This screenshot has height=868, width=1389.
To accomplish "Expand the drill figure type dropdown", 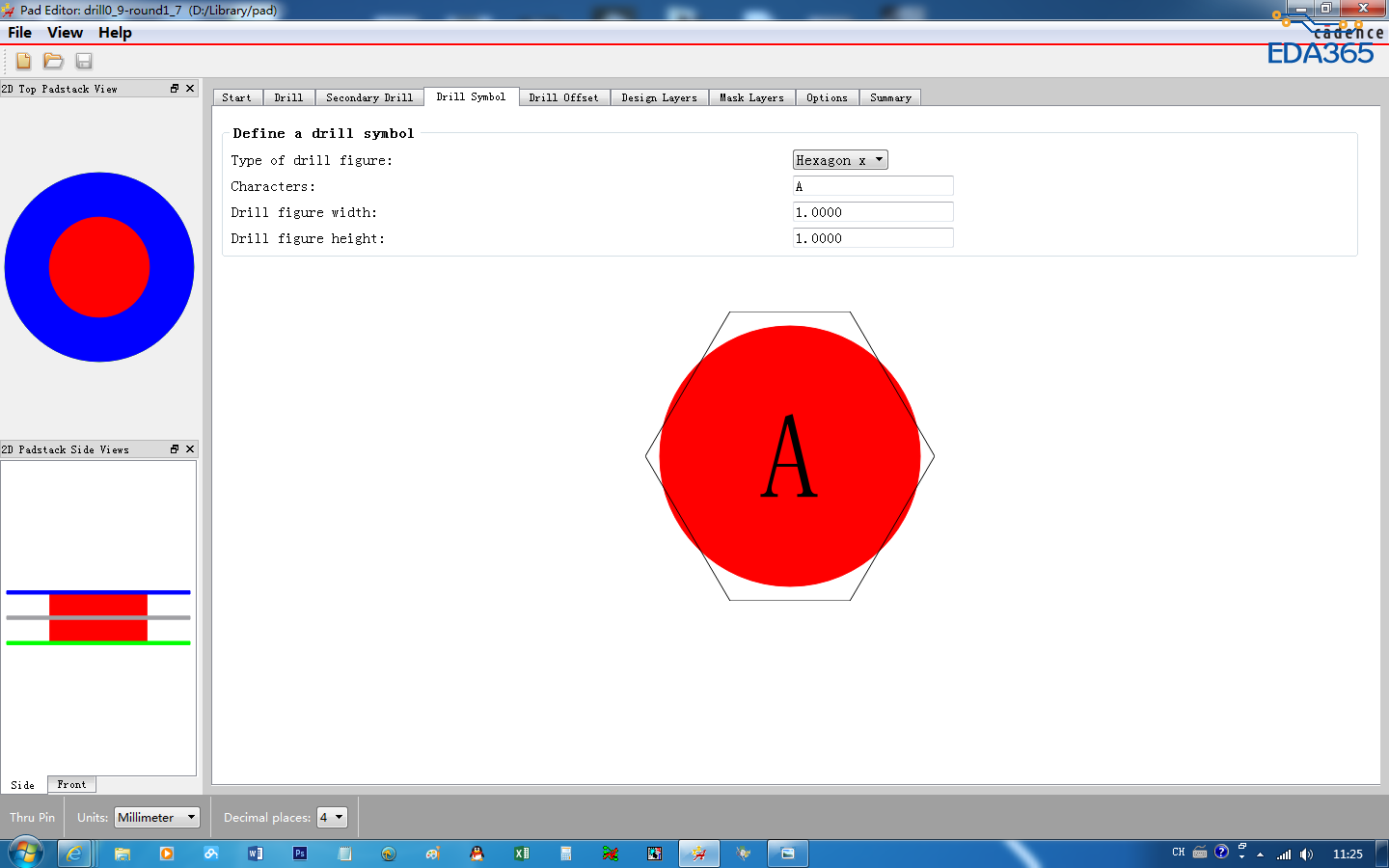I will [x=840, y=160].
